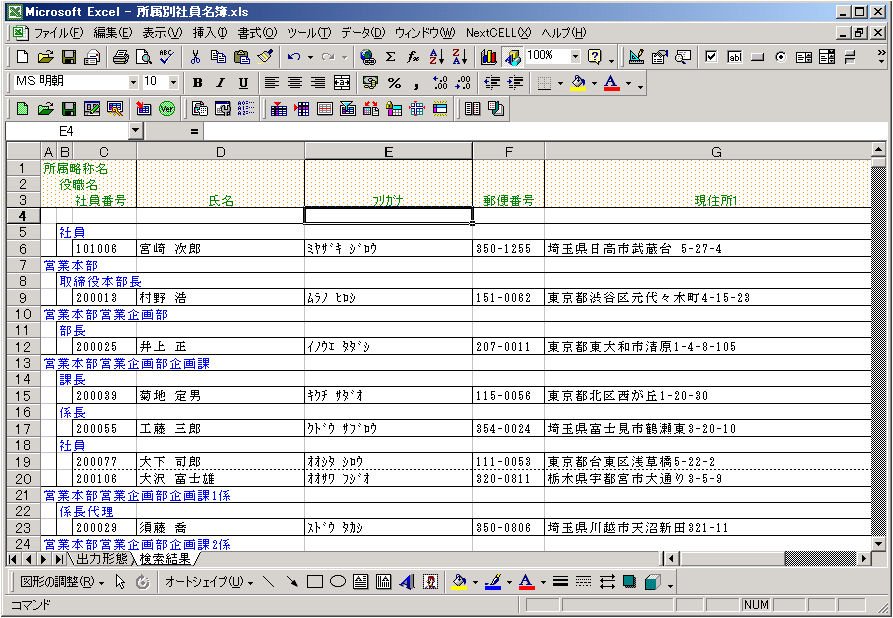Undo the last action
This screenshot has width=893, height=618.
tap(294, 56)
